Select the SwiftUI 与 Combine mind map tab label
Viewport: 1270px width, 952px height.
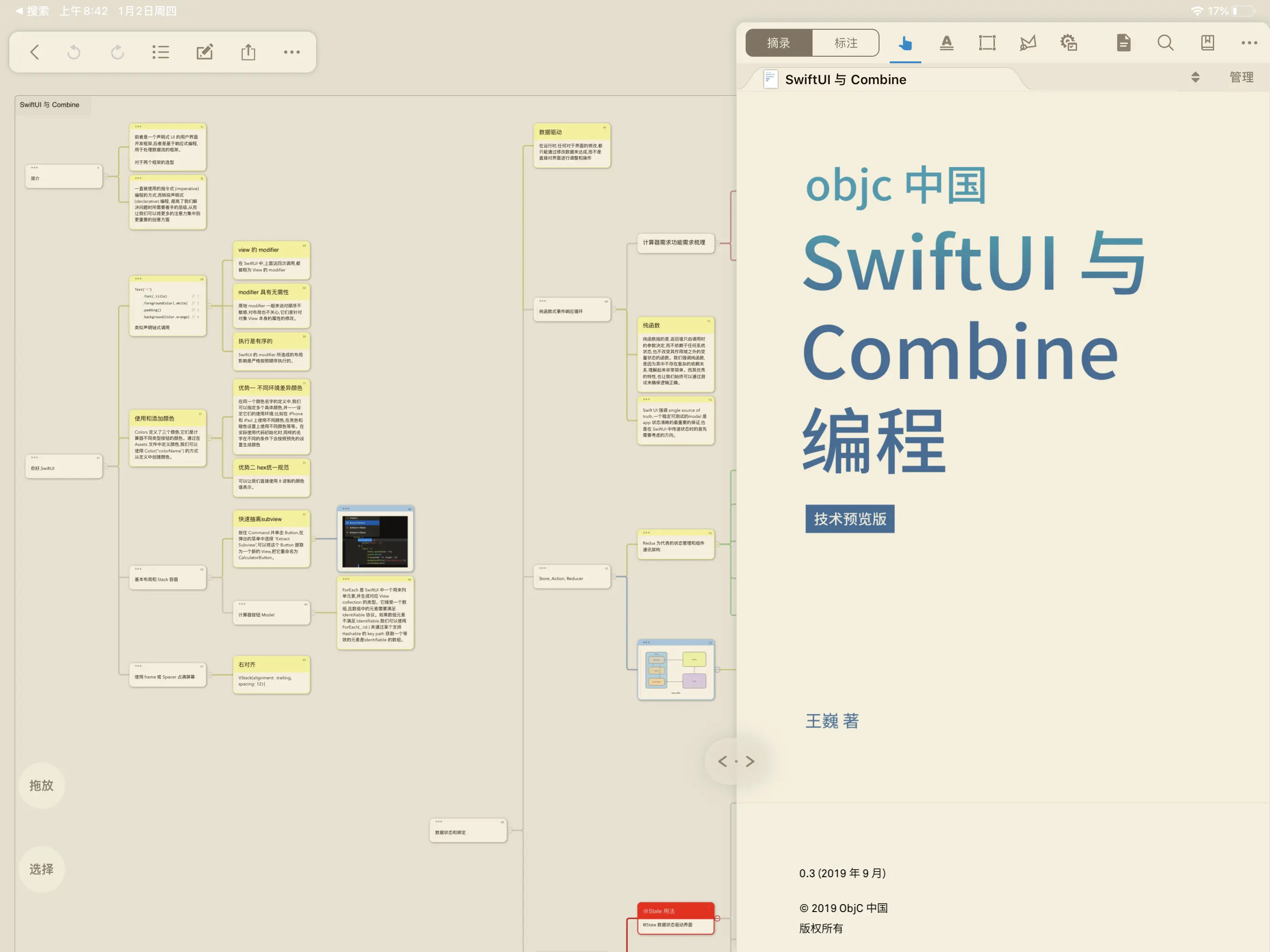[49, 105]
